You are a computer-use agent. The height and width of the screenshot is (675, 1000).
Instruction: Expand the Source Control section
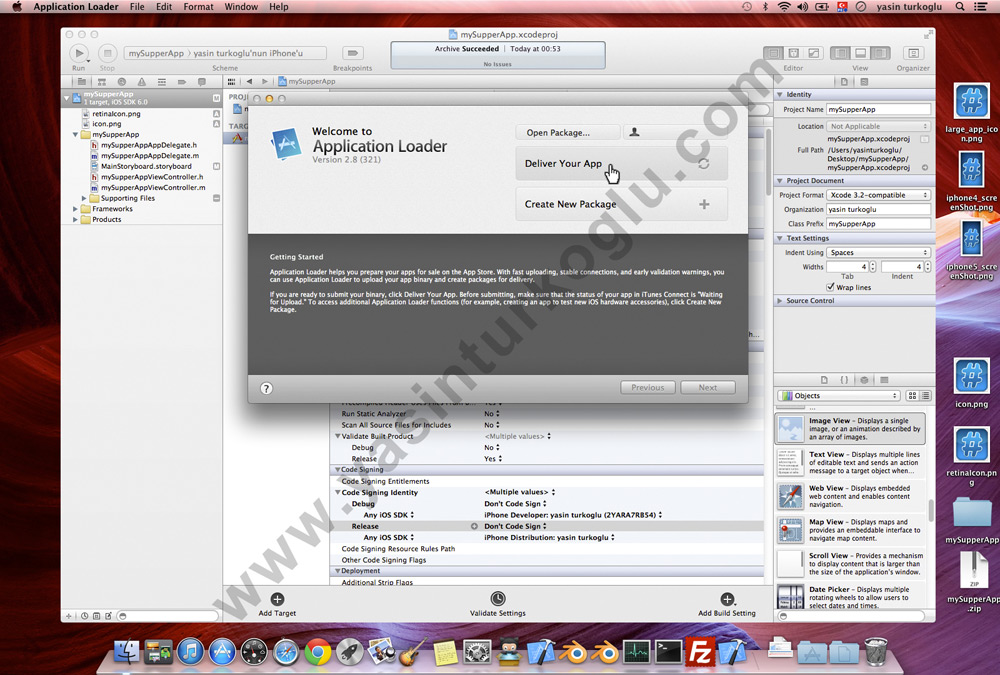pyautogui.click(x=780, y=300)
